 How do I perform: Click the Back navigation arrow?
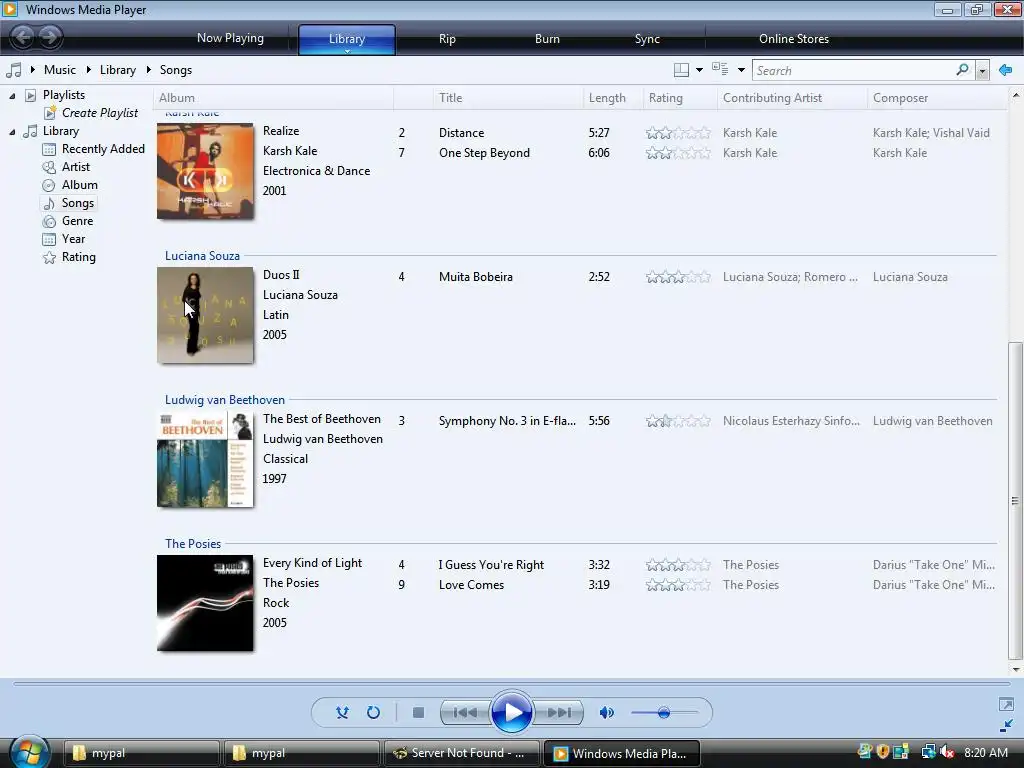coord(22,37)
